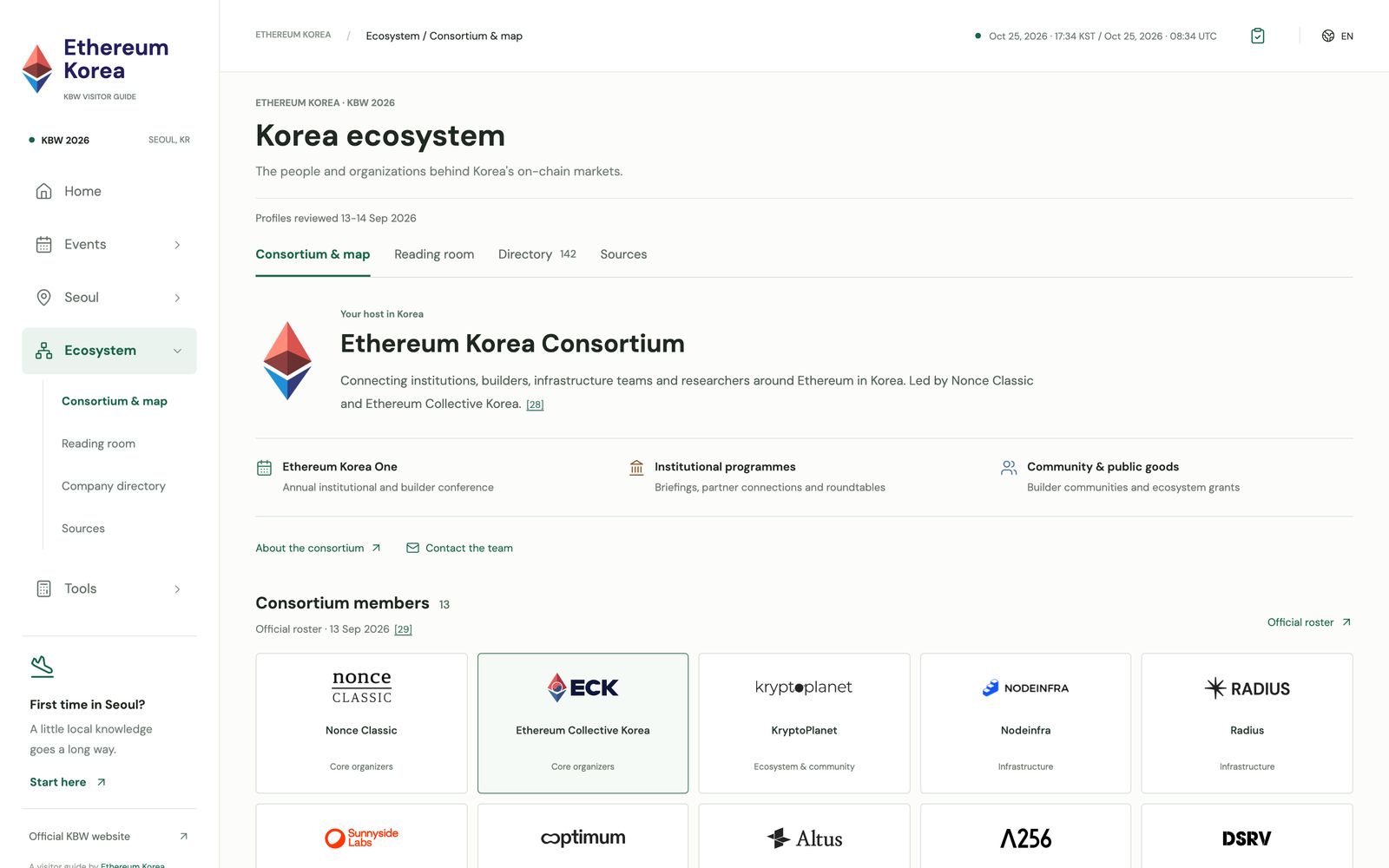The image size is (1389, 868).
Task: Expand the Seoul sidebar section chevron
Action: coord(177,298)
